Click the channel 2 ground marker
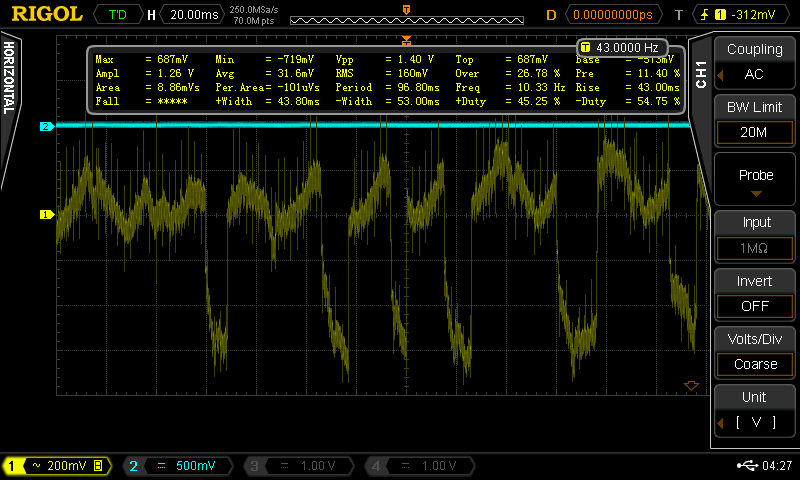This screenshot has height=480, width=800. point(46,127)
